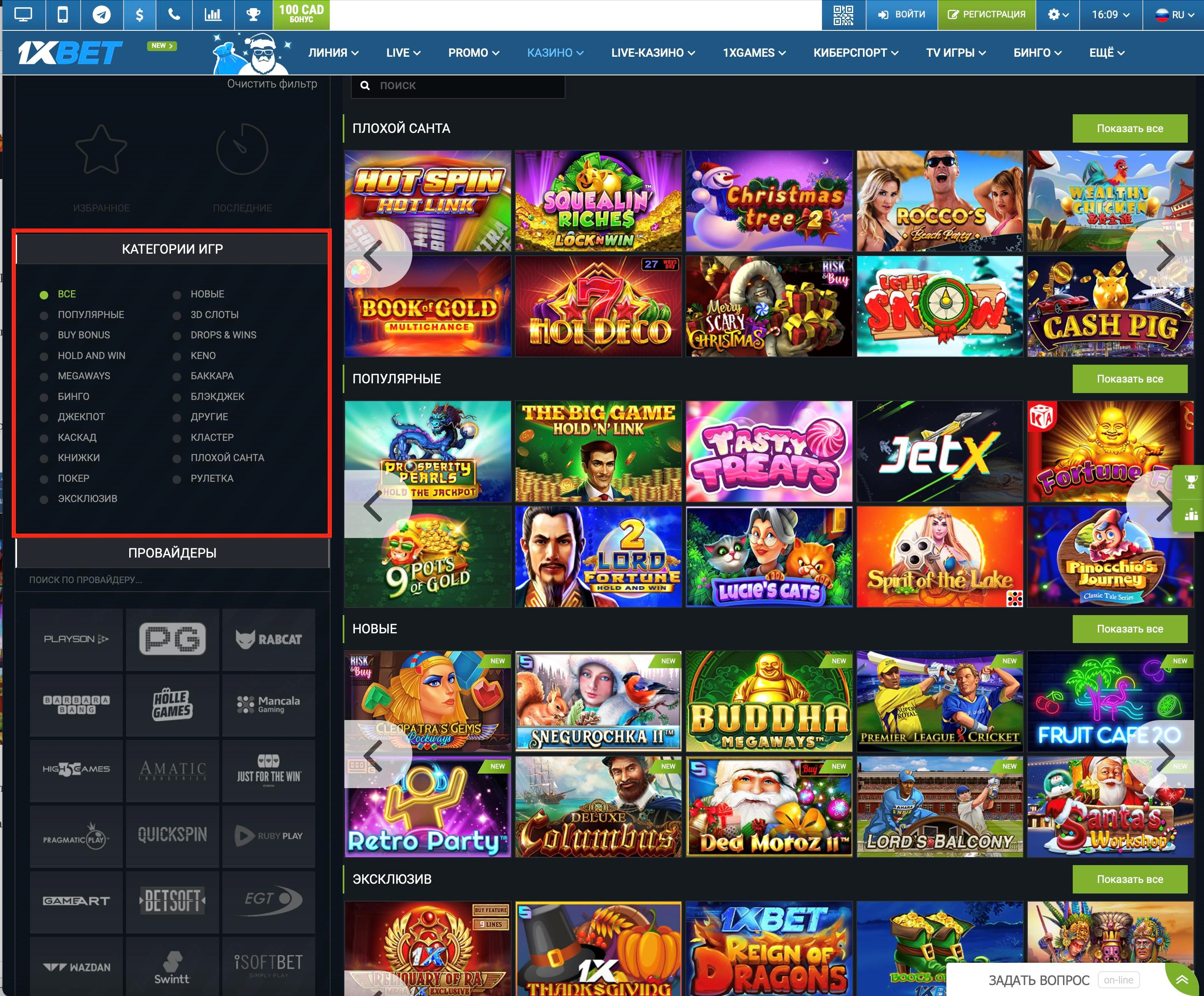Click the 1XBET logo

point(70,53)
